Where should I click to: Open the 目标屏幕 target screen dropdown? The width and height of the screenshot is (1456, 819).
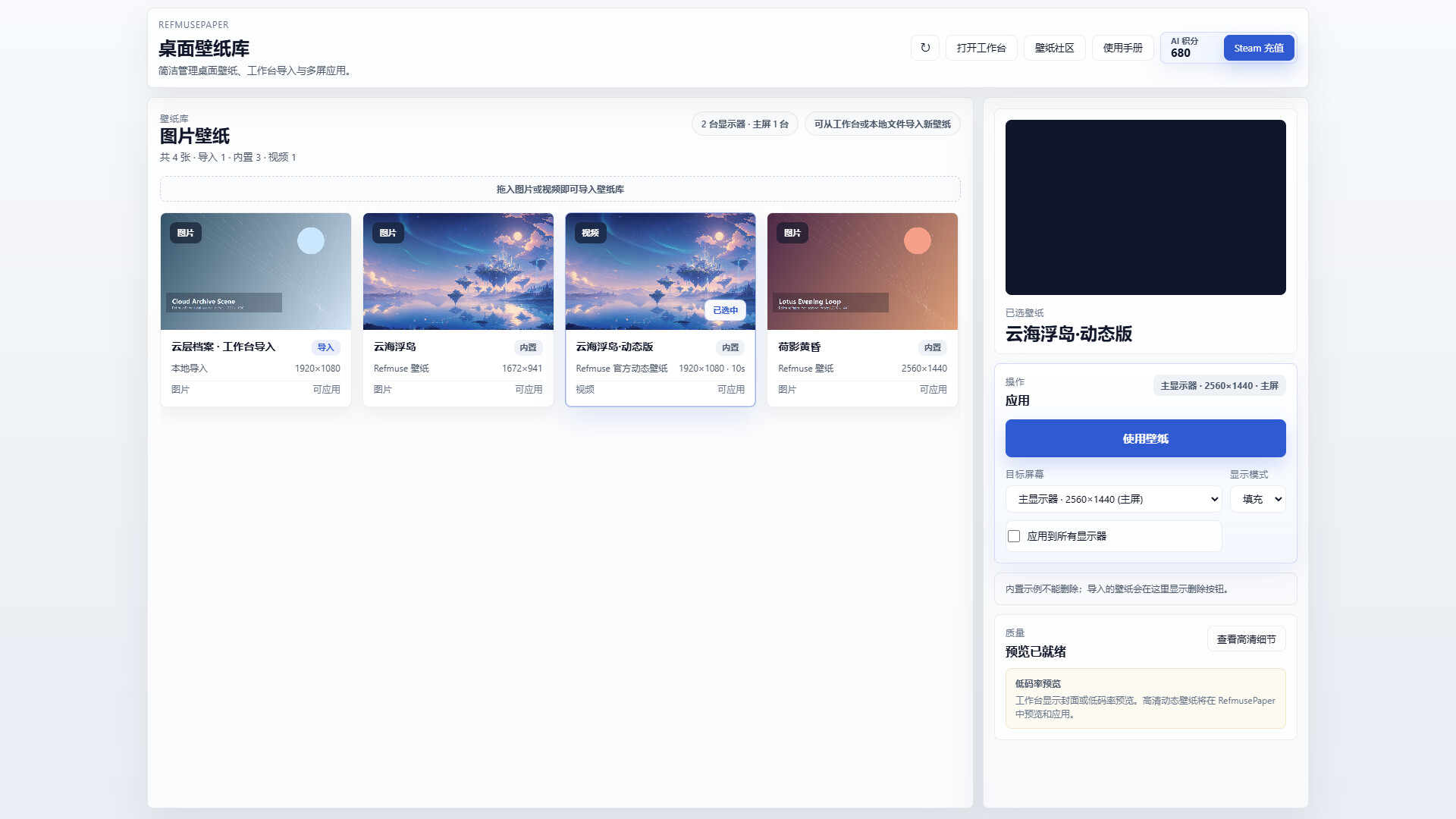point(1113,499)
